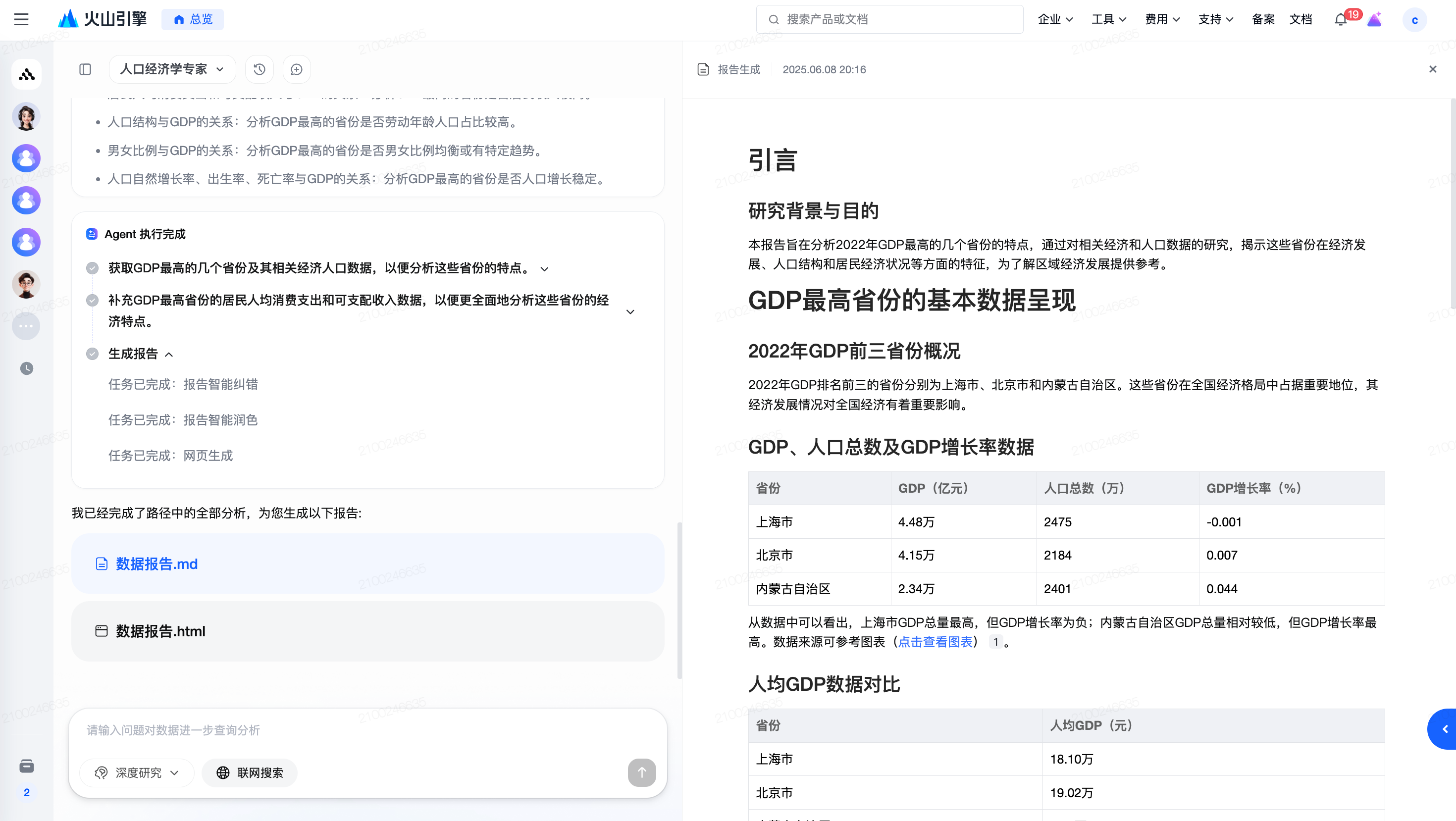Close the 报告生成 report panel
Screen dimensions: 1456x821
1432,69
